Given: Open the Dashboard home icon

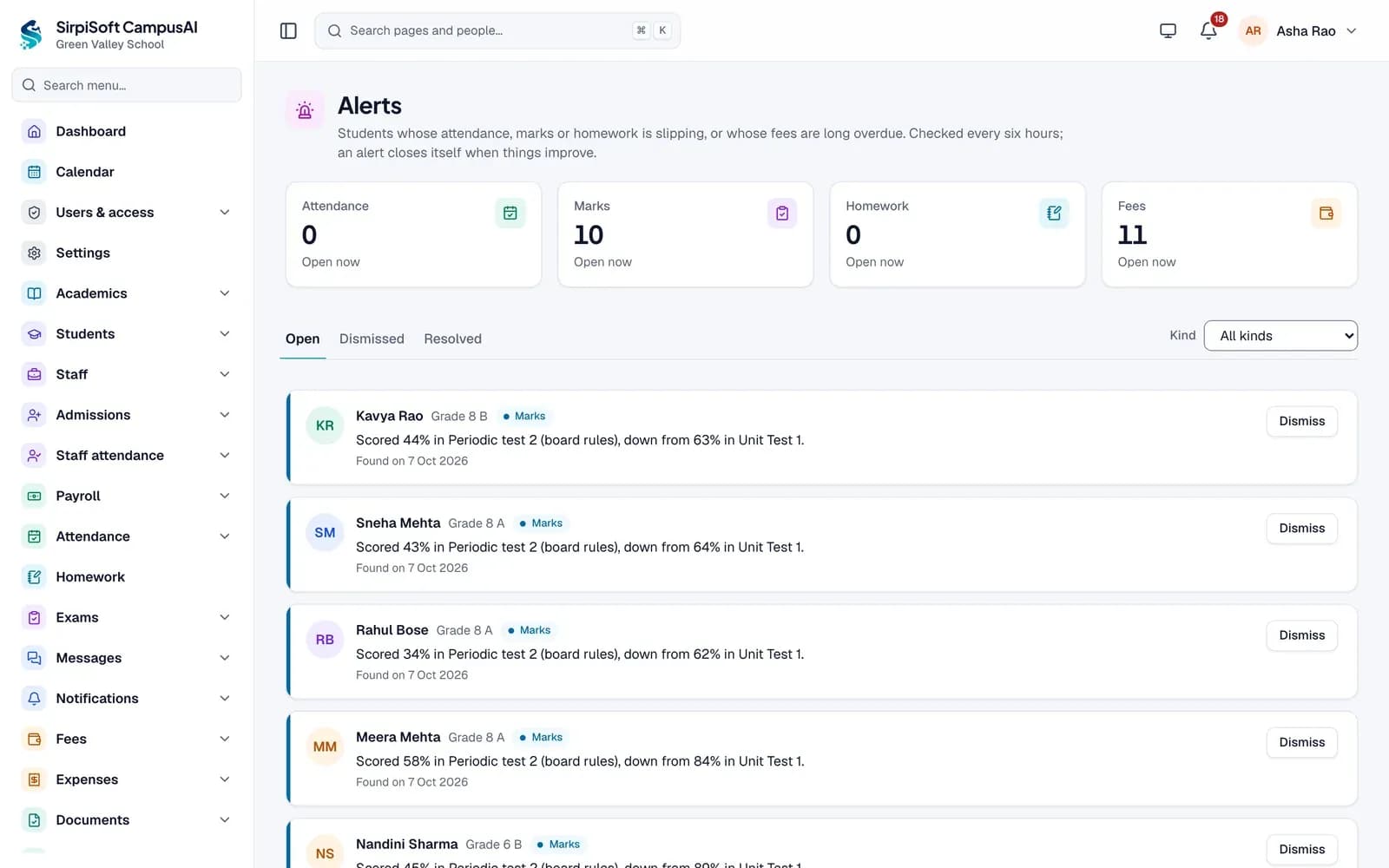Looking at the screenshot, I should tap(34, 131).
